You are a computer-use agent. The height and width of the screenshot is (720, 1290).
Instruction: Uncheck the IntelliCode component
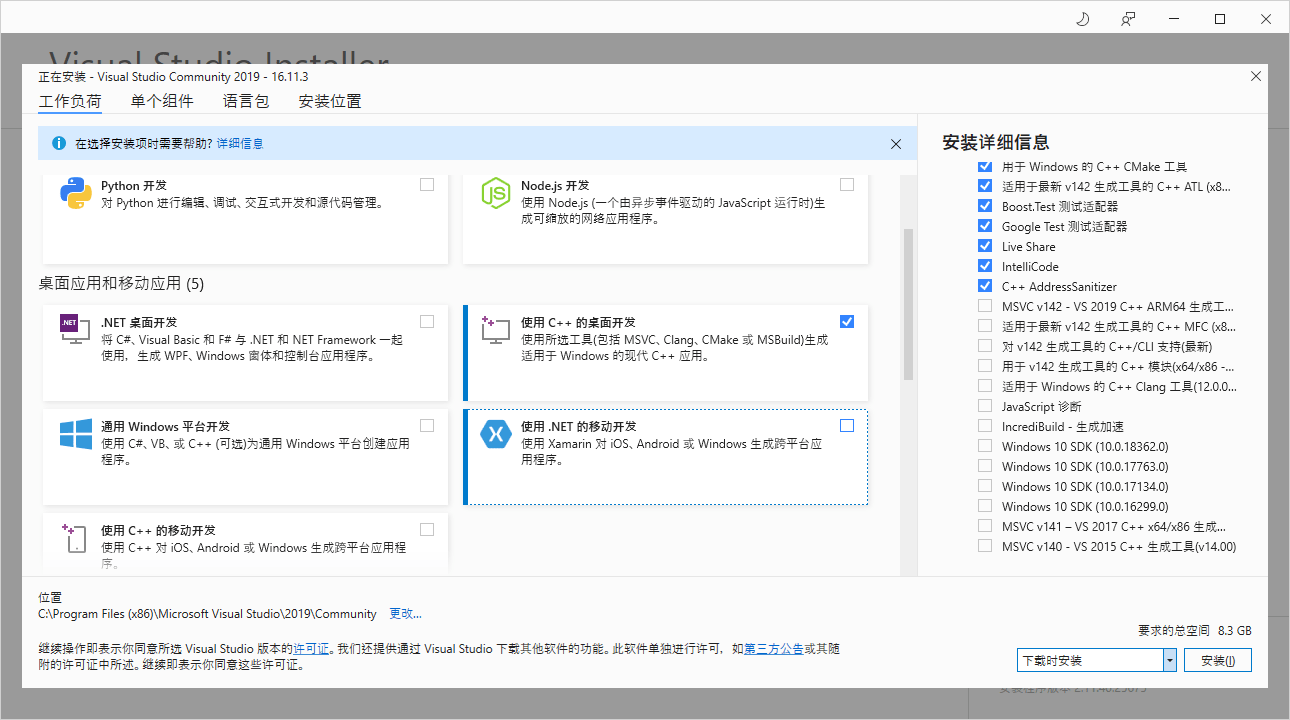[985, 266]
